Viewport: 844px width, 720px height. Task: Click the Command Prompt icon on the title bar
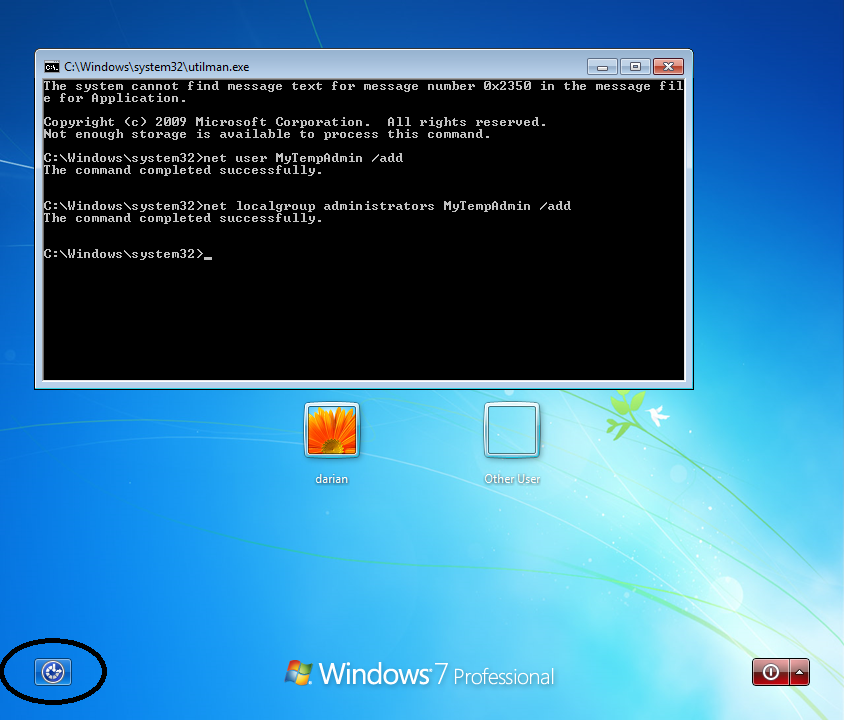tap(52, 66)
